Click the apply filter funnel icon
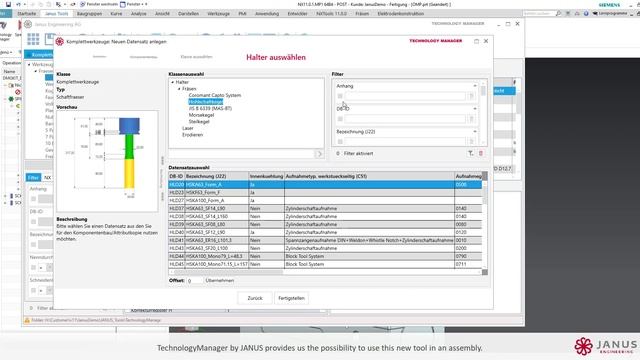The image size is (640, 360). (x=471, y=153)
